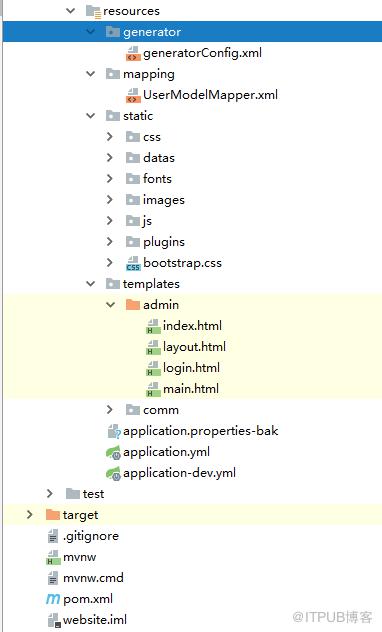382x632 pixels.
Task: Click the mapping folder icon
Action: click(x=113, y=74)
